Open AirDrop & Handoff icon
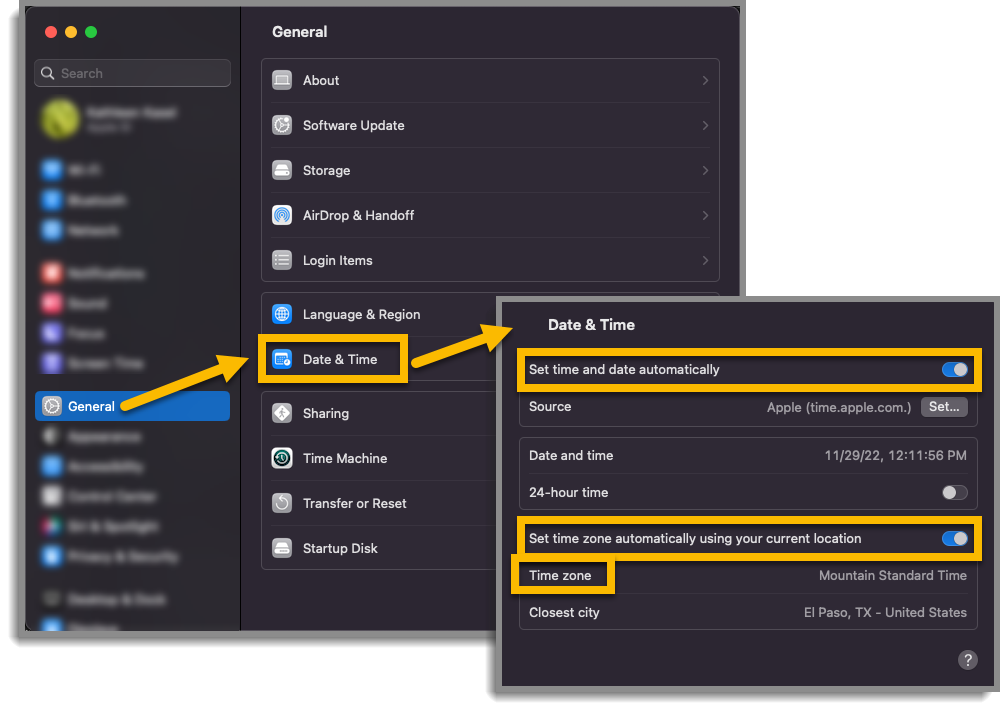1000x711 pixels. 282,215
